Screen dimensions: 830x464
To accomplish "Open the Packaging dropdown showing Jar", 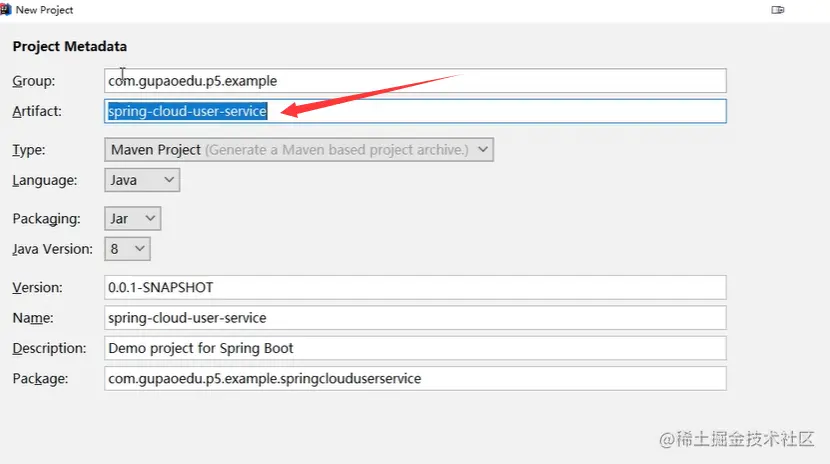I will pyautogui.click(x=132, y=219).
